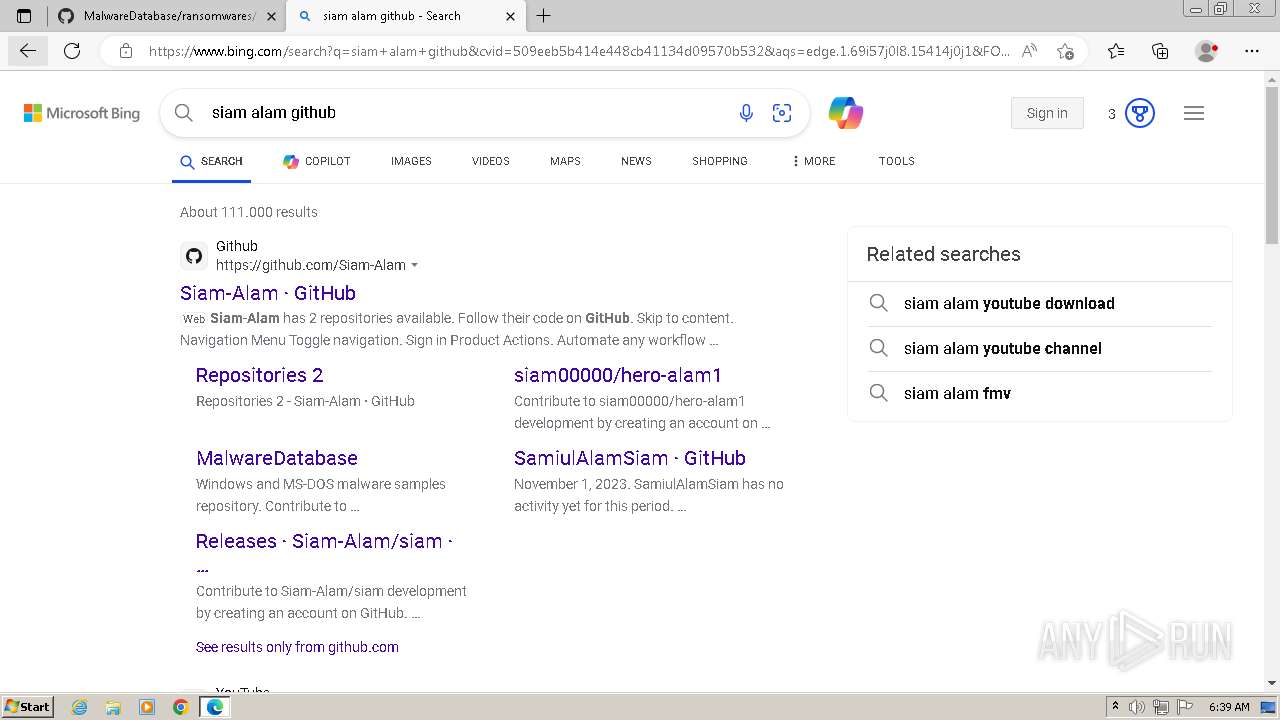Open the MalwareDatabase sublink

[277, 458]
